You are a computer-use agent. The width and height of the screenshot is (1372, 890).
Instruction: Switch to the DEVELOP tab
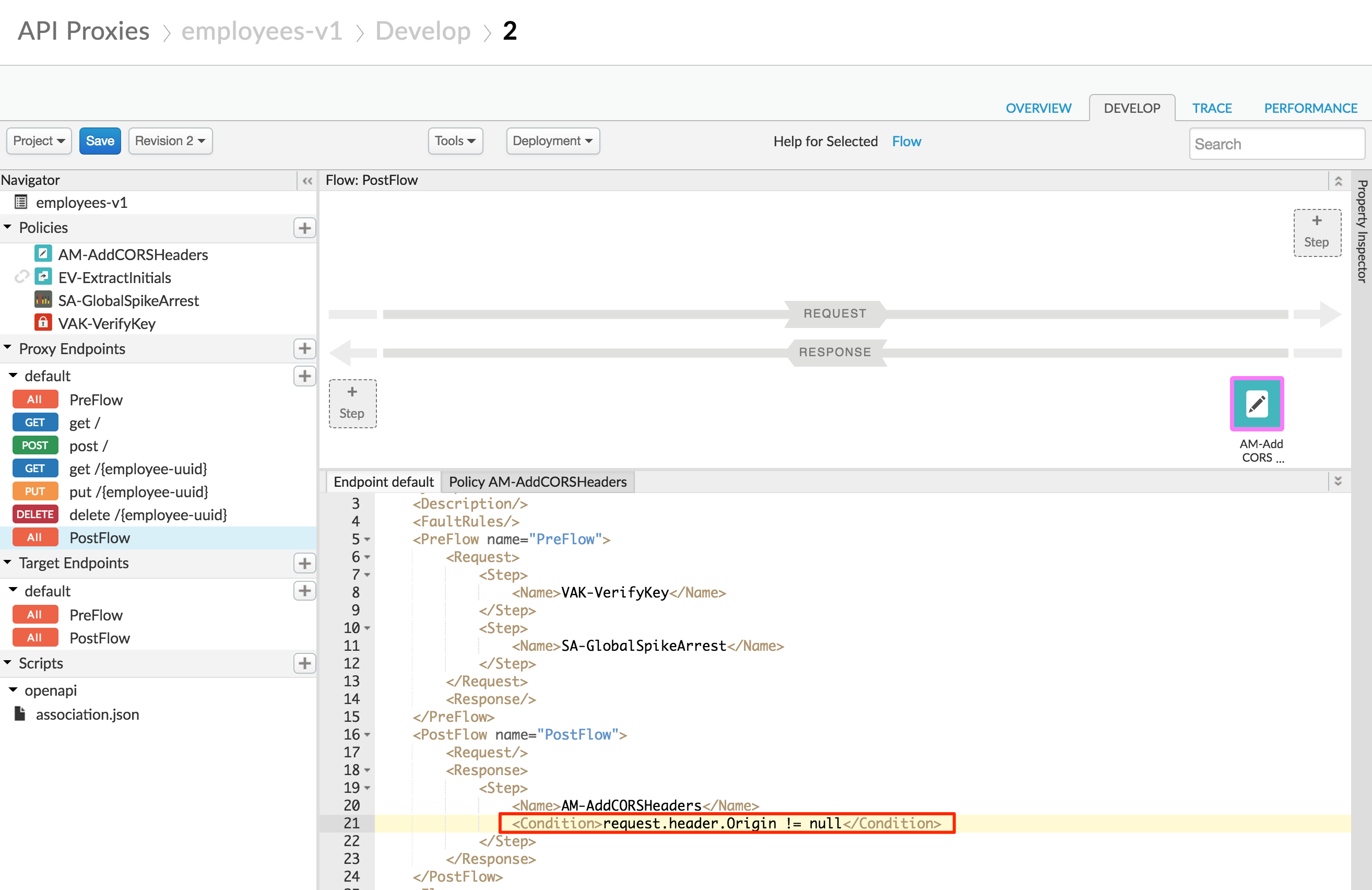(x=1132, y=109)
